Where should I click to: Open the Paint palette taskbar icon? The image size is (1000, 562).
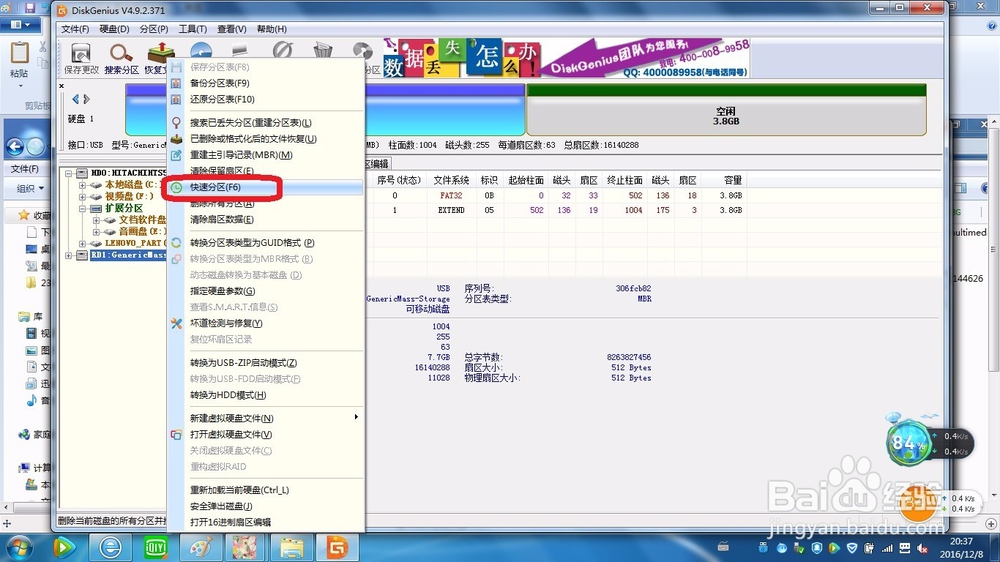pos(200,547)
